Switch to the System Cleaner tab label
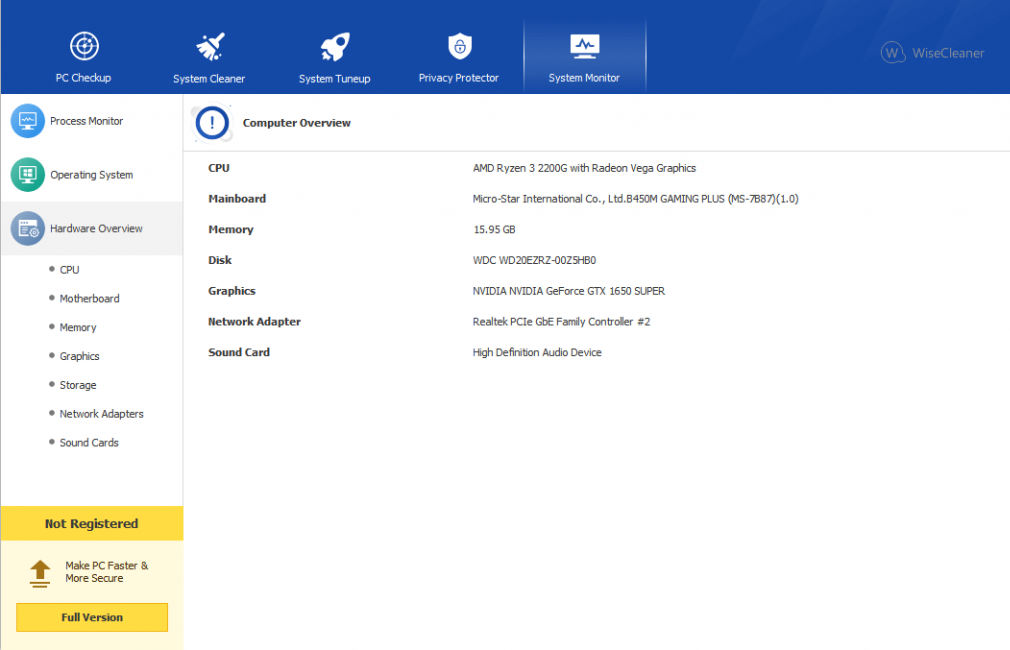The height and width of the screenshot is (650, 1010). [209, 79]
